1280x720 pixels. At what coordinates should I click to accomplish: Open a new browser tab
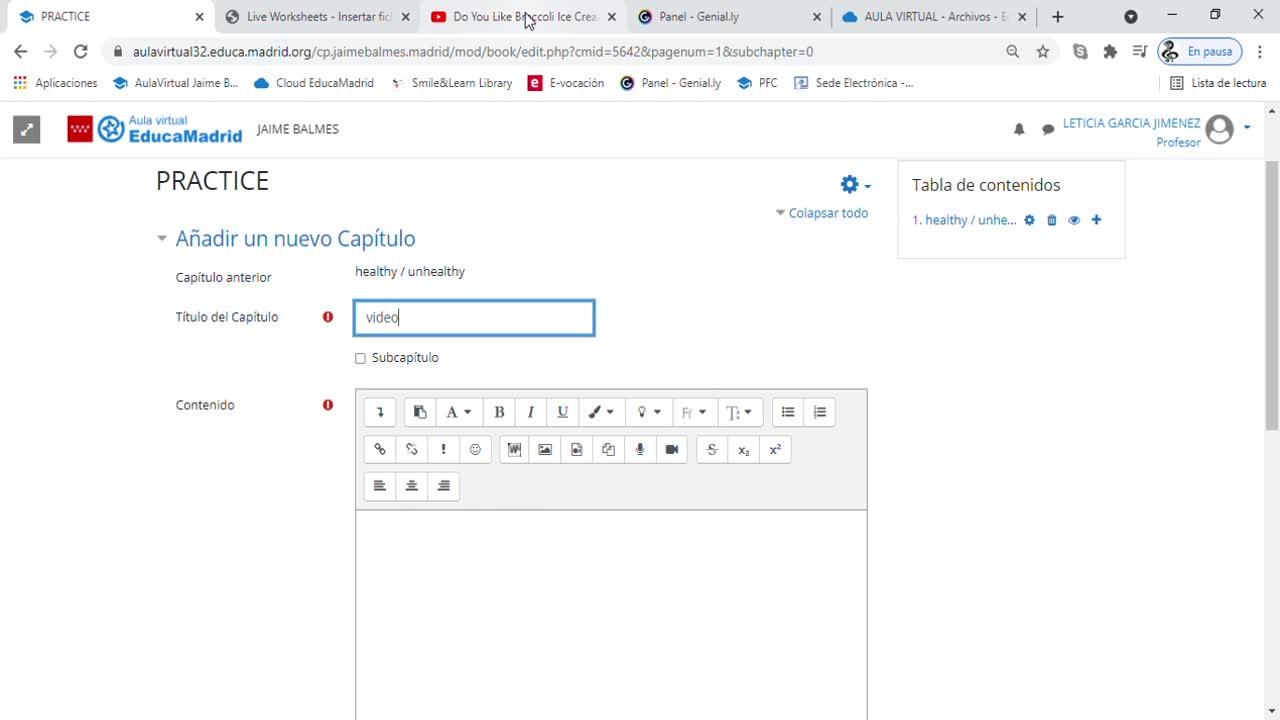(x=1058, y=17)
